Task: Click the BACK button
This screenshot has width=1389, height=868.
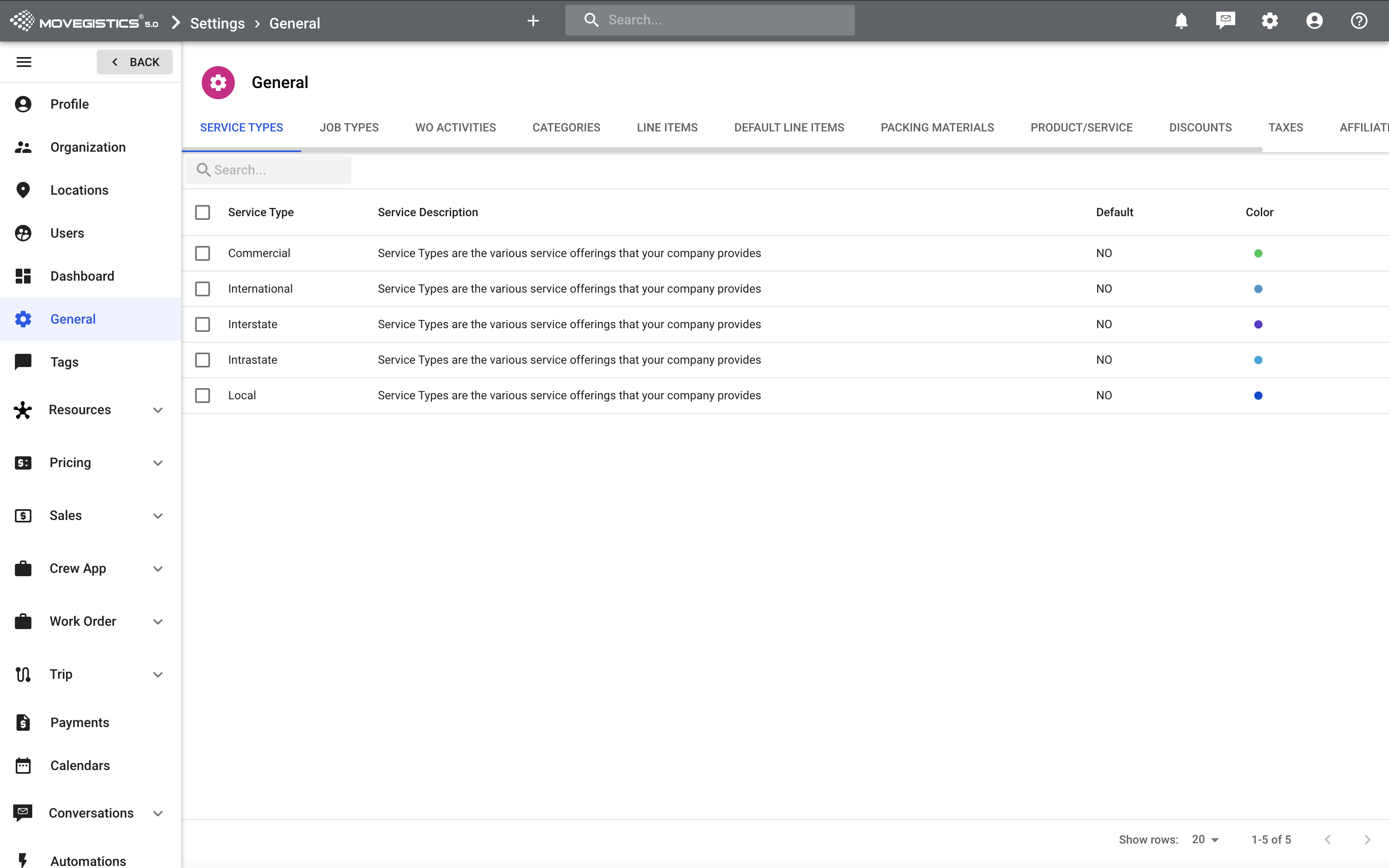Action: point(135,62)
